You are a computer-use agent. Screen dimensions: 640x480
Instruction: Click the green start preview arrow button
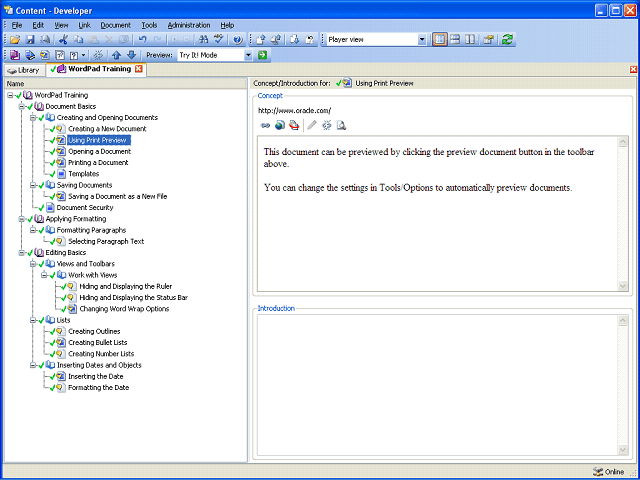pyautogui.click(x=262, y=55)
